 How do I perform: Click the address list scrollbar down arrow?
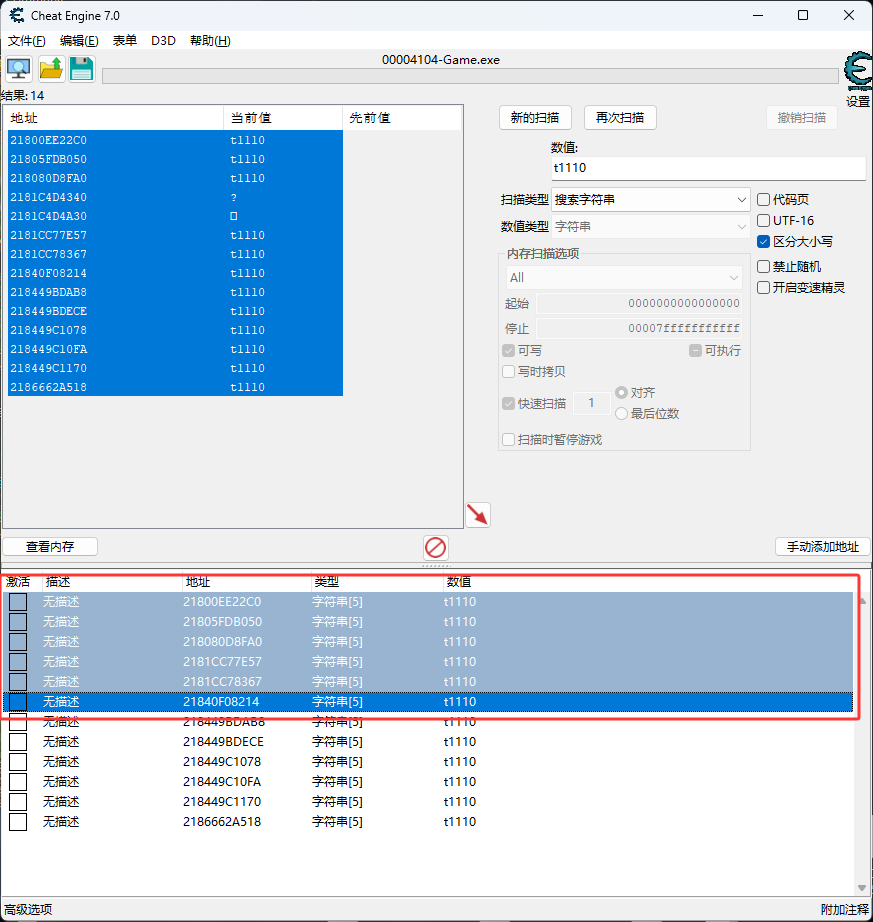point(862,888)
